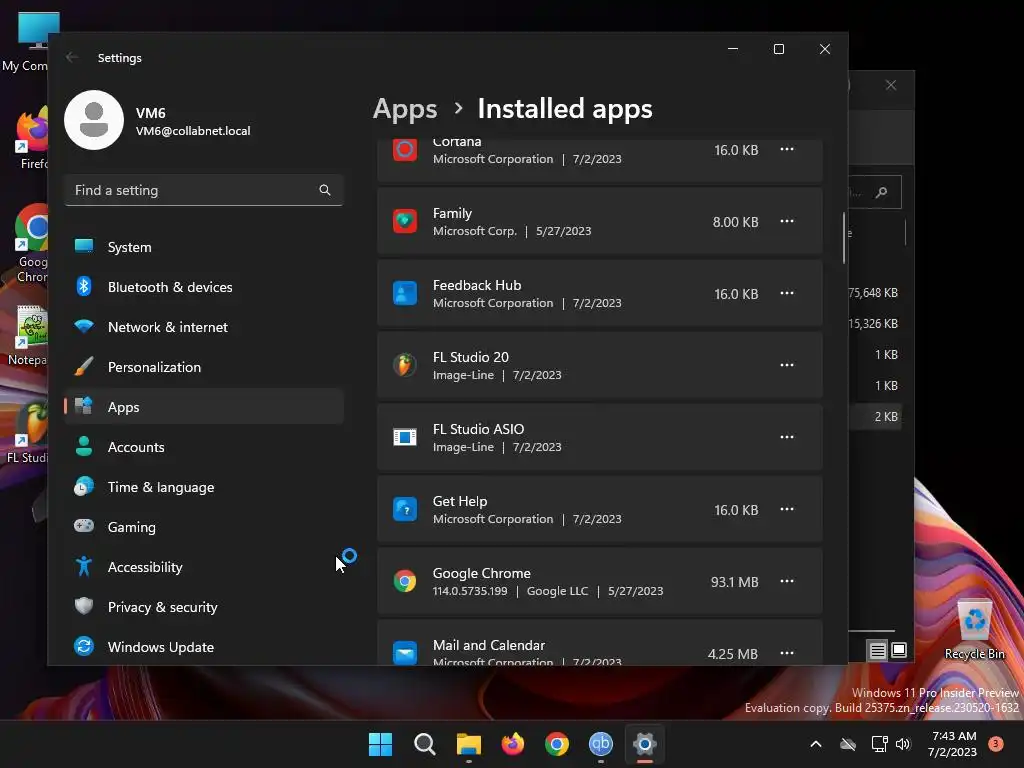Open more options for Mail and Calendar

(787, 653)
